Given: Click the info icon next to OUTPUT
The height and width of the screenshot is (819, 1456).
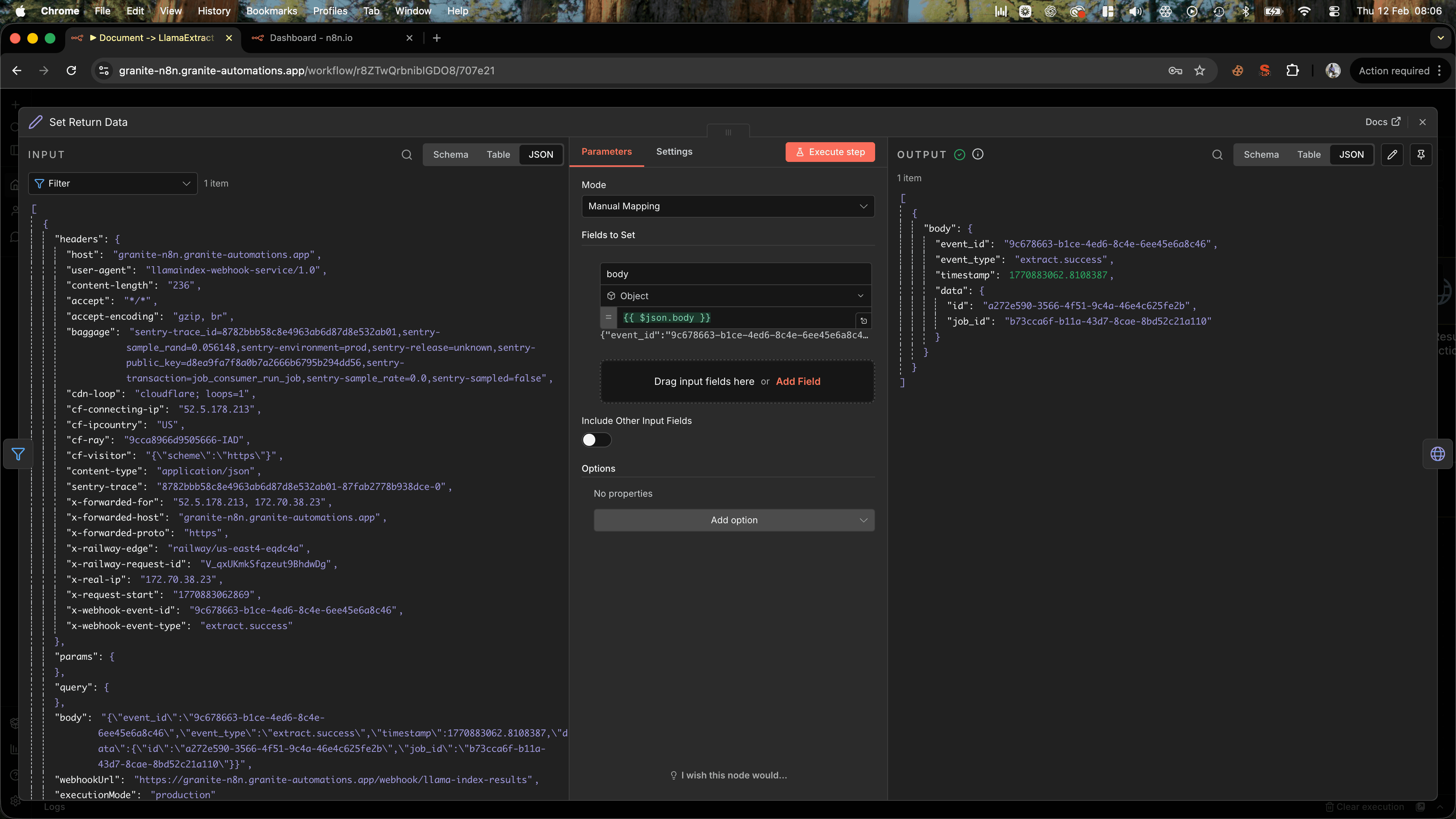Looking at the screenshot, I should coord(978,154).
